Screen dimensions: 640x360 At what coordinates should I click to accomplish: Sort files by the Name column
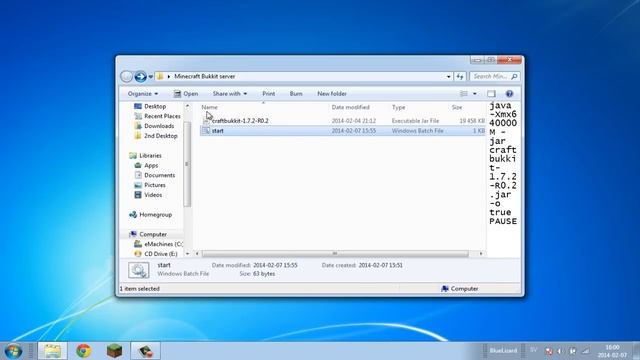click(x=209, y=107)
